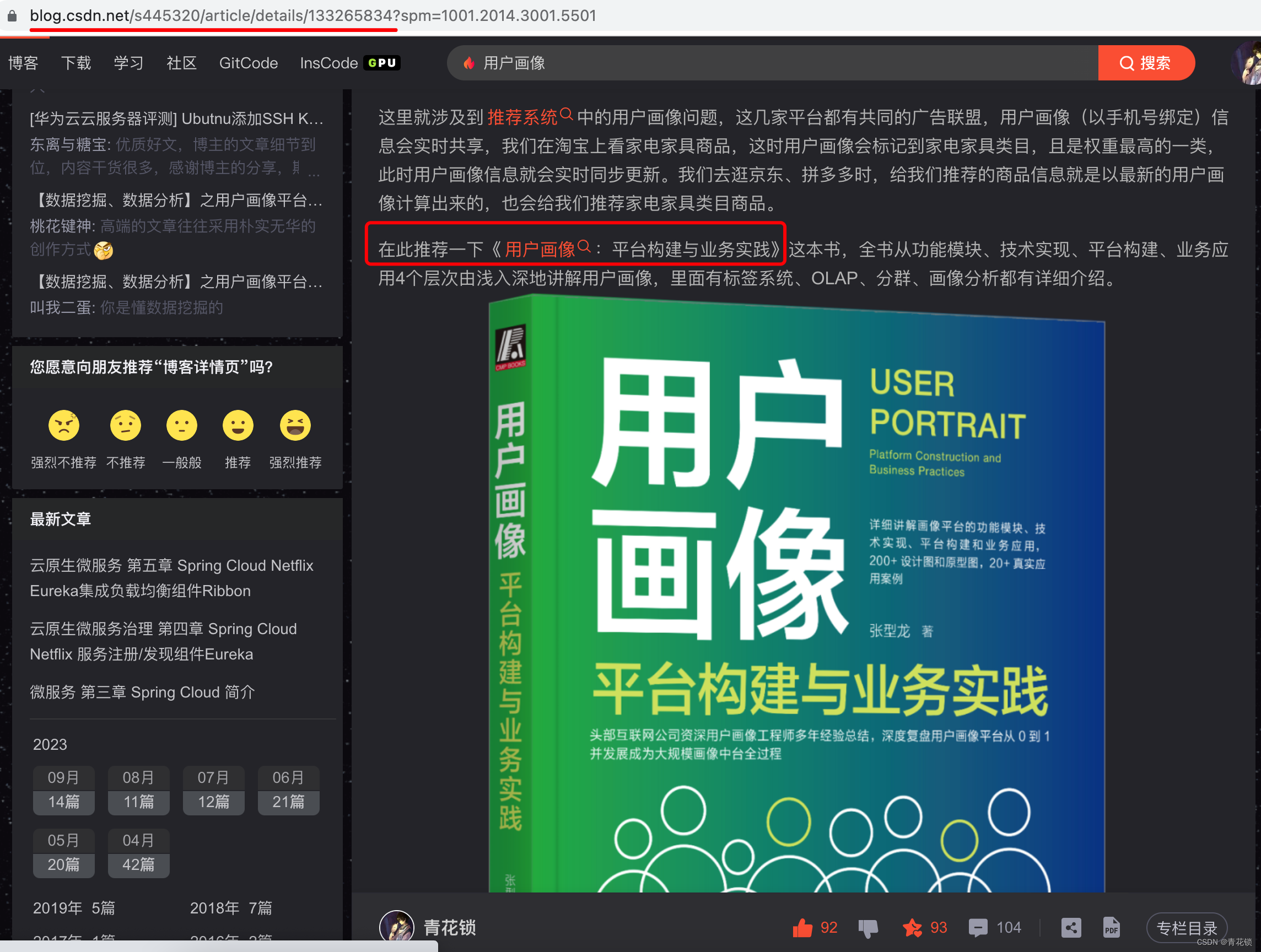Open article commented by 叫我二蛋
Image resolution: width=1261 pixels, height=952 pixels.
[x=177, y=282]
